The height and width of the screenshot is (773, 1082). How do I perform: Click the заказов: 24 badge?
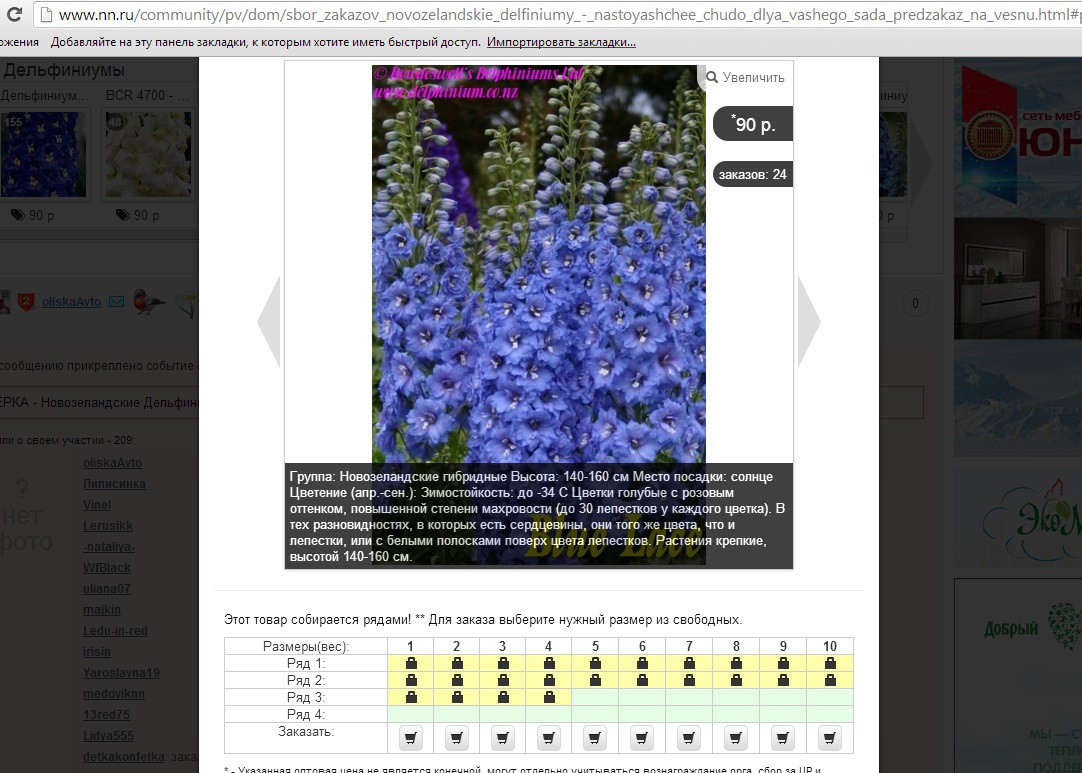pyautogui.click(x=753, y=175)
